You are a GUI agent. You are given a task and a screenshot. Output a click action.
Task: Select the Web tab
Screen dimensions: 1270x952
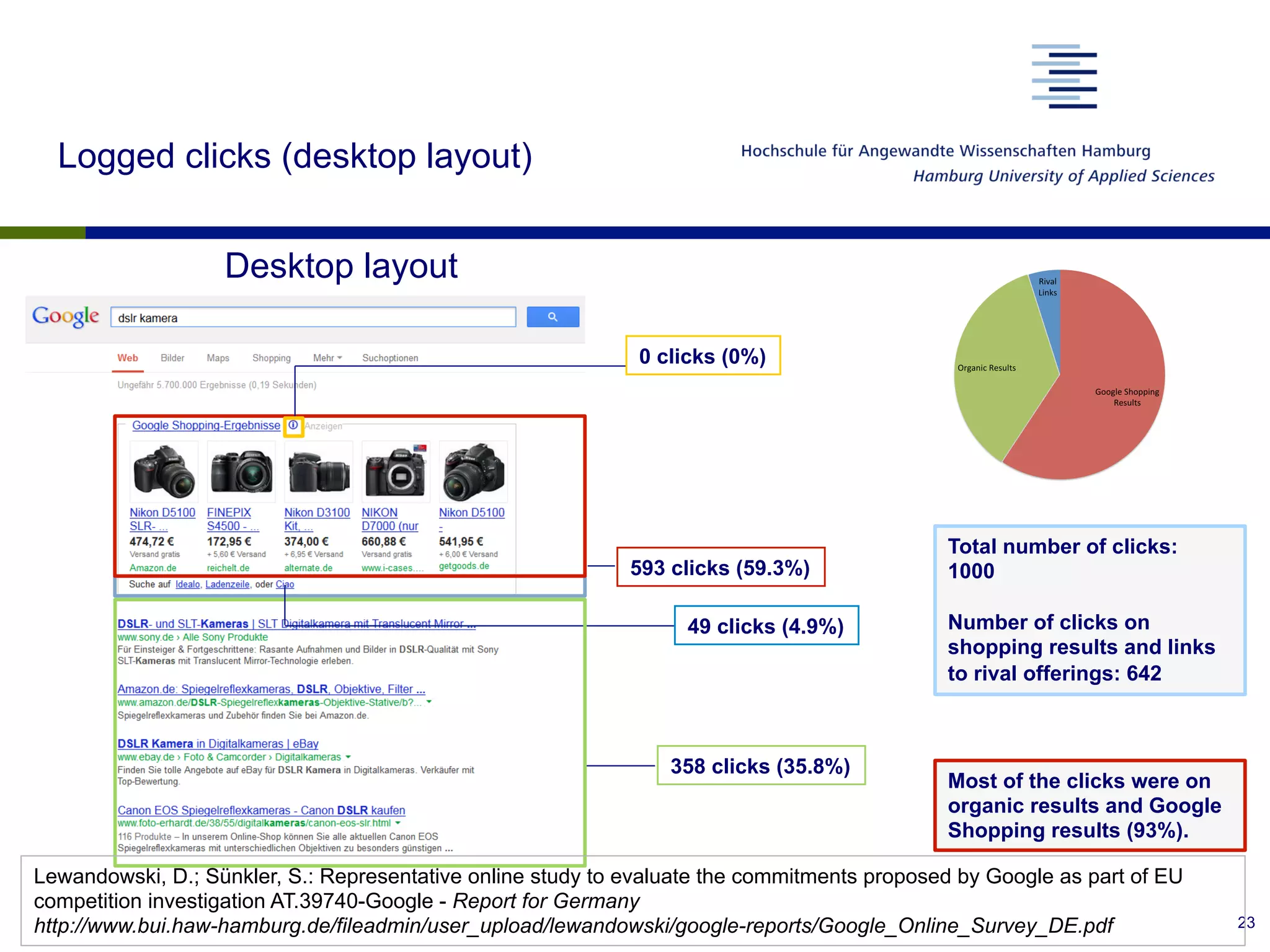(x=128, y=358)
